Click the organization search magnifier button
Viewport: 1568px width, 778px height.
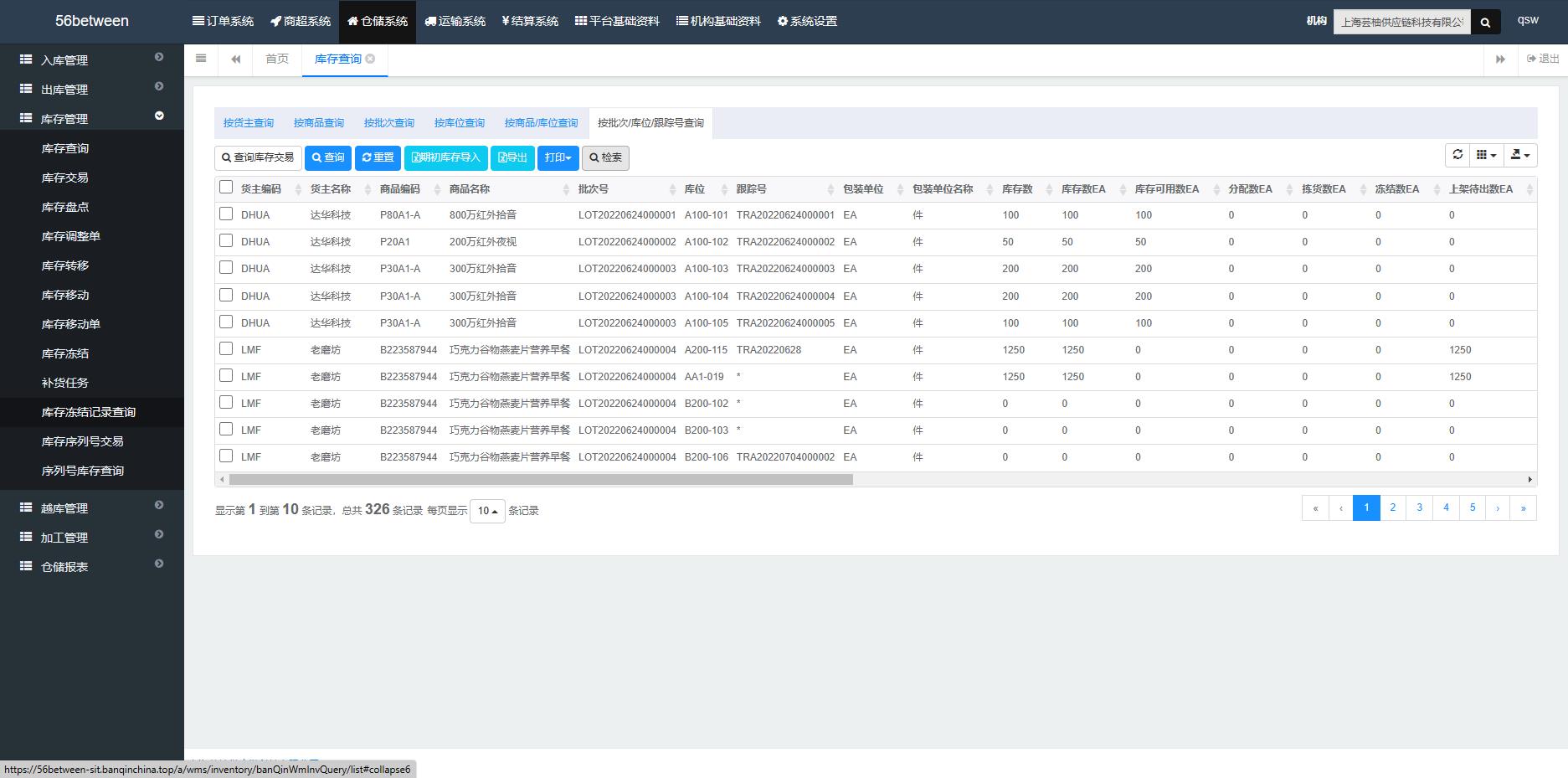click(1485, 23)
